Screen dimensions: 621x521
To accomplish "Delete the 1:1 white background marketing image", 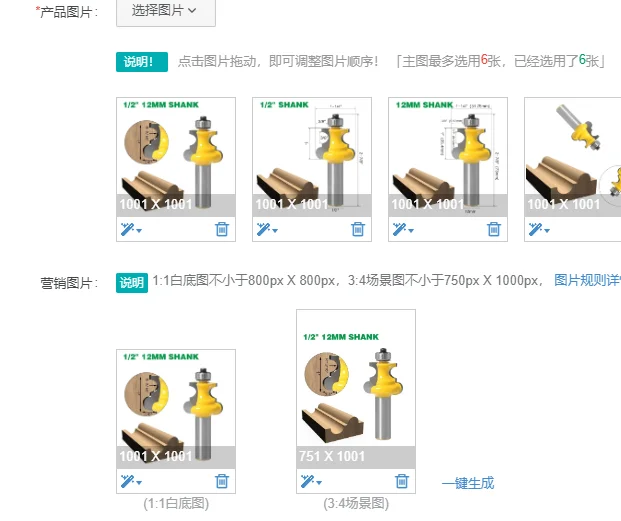I will 222,481.
